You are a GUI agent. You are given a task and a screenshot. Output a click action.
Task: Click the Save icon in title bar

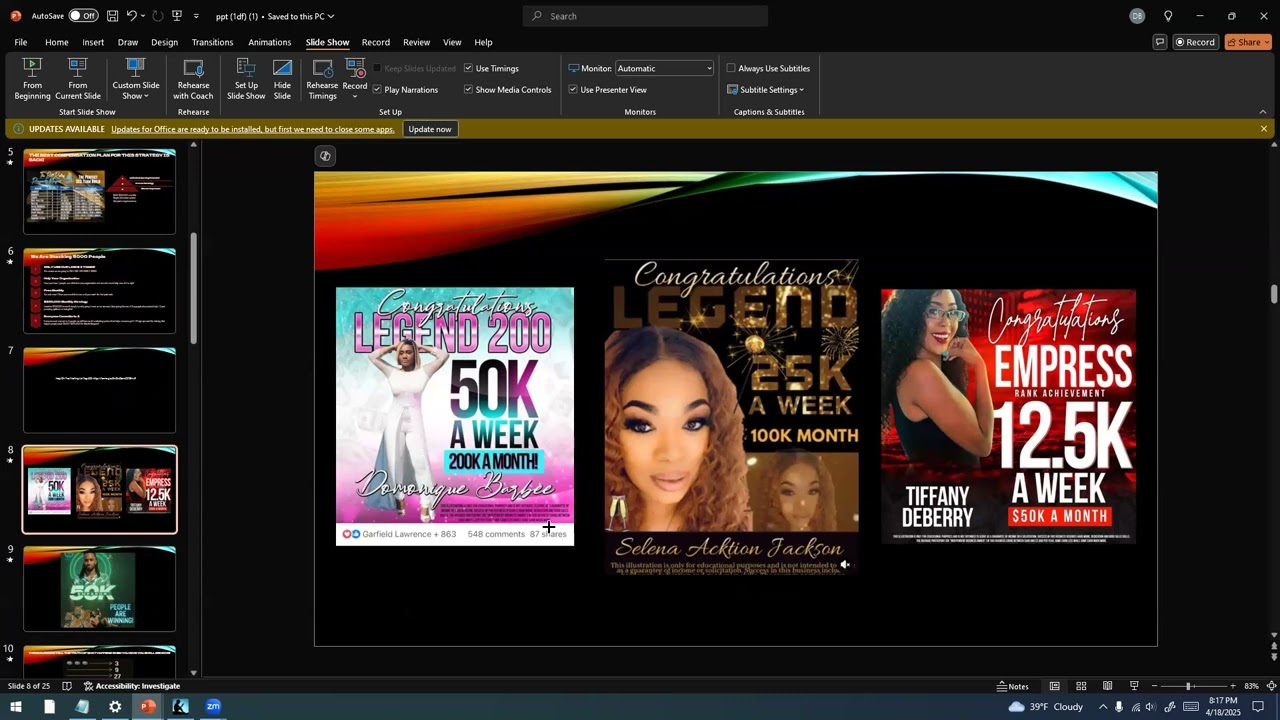pos(112,16)
